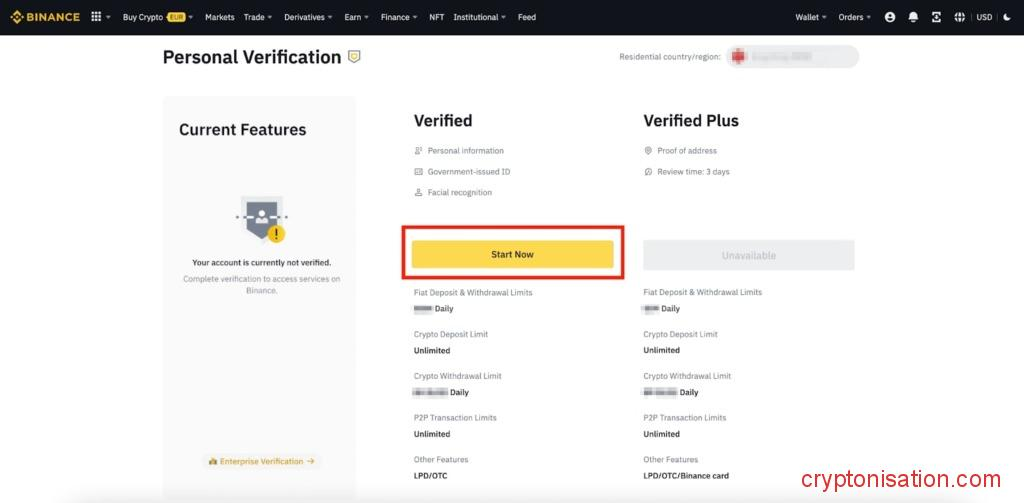
Task: Go to the Markets page
Action: click(220, 17)
